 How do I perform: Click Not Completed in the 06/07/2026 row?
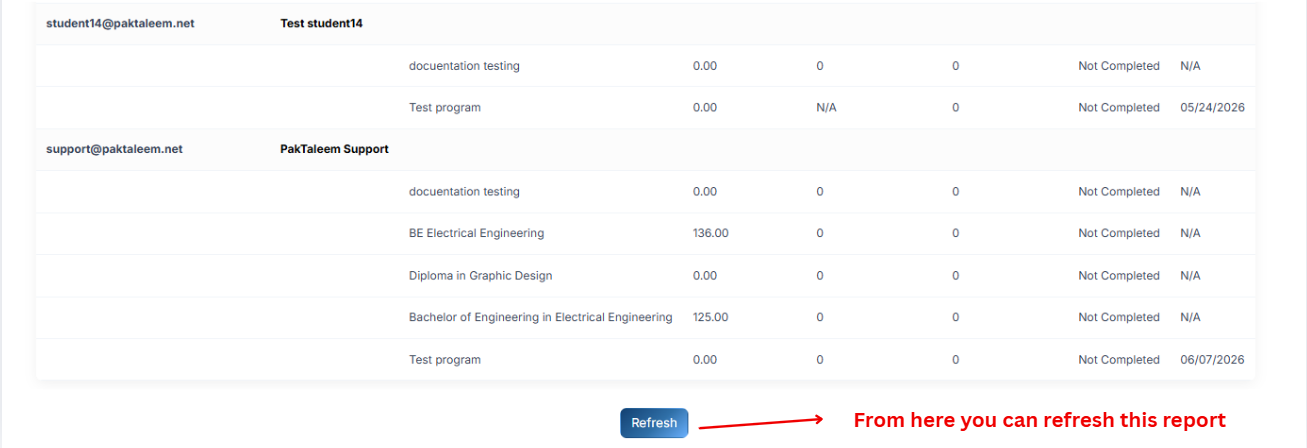1119,359
